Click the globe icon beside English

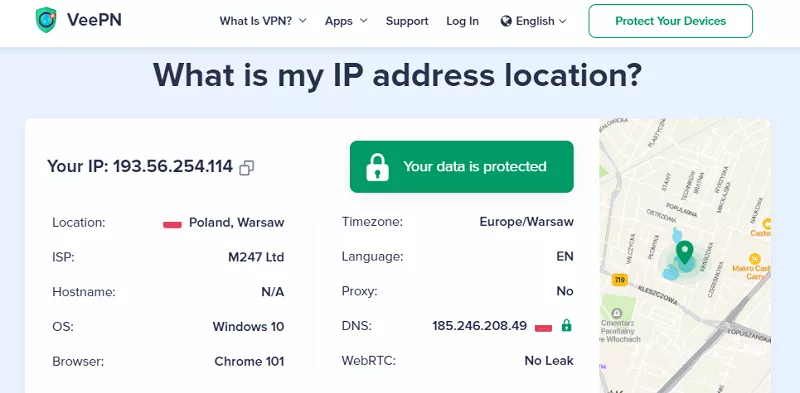click(x=506, y=21)
